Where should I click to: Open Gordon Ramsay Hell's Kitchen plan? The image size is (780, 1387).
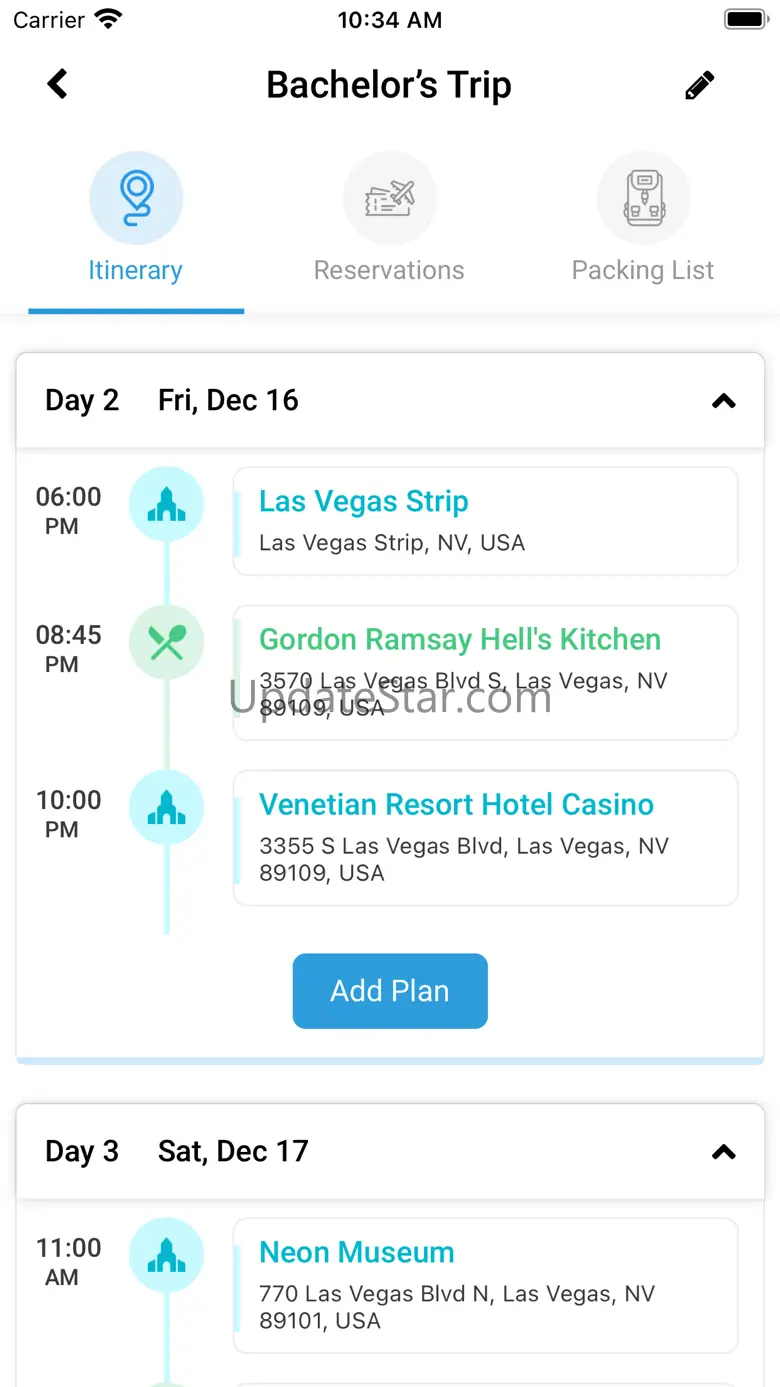(x=486, y=672)
